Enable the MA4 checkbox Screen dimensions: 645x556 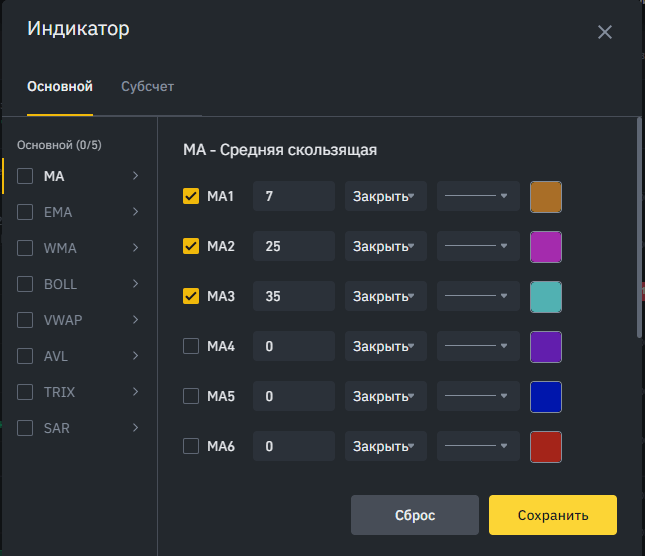[x=191, y=346]
